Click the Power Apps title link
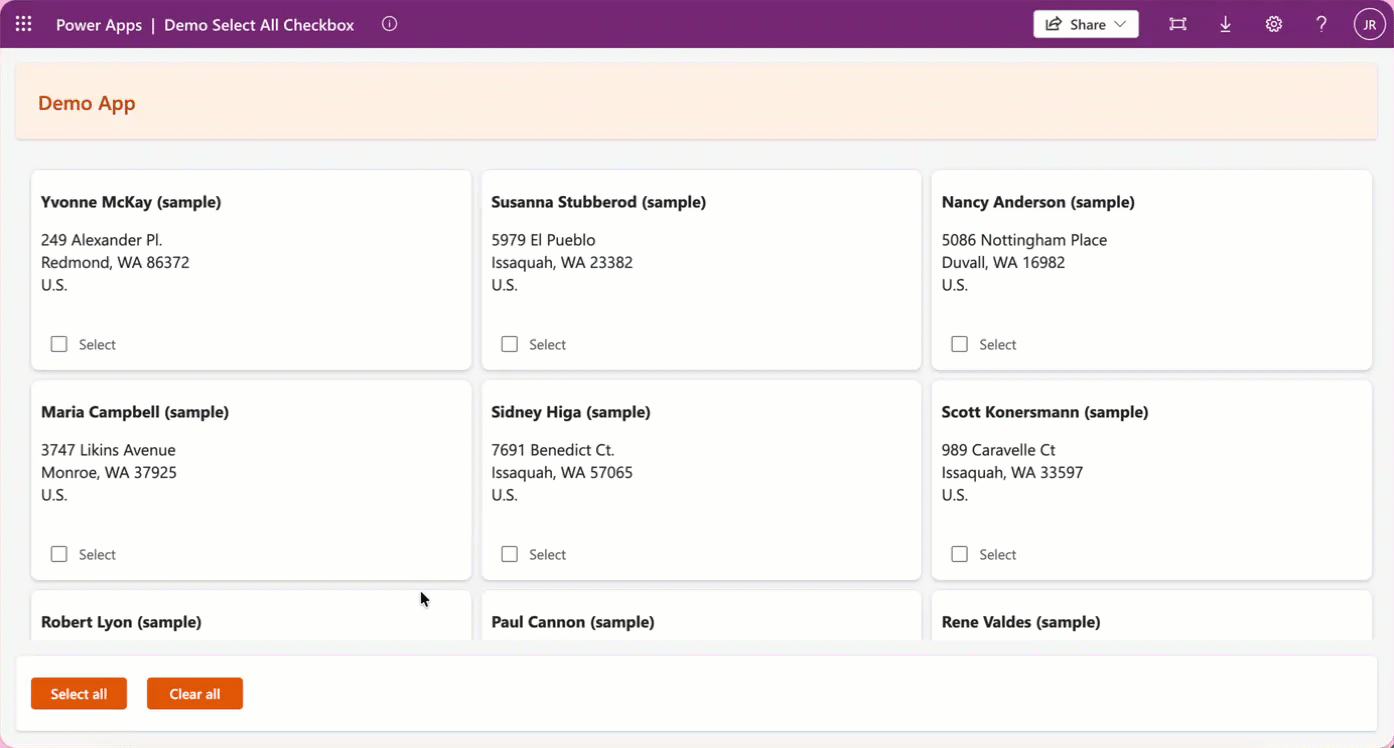Screen dimensions: 1394x748 (98, 25)
